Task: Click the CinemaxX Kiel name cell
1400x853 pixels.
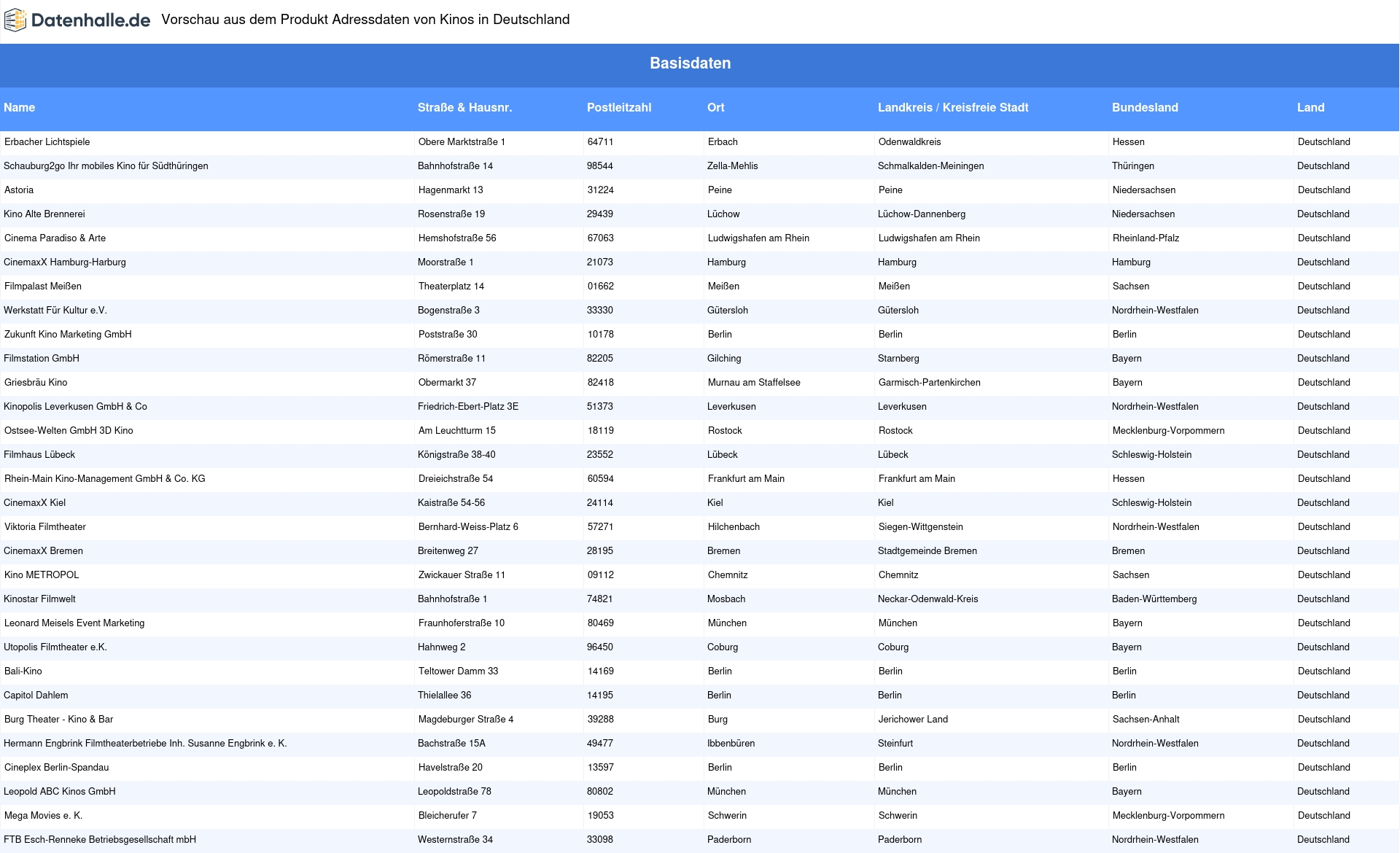Action: tap(35, 503)
